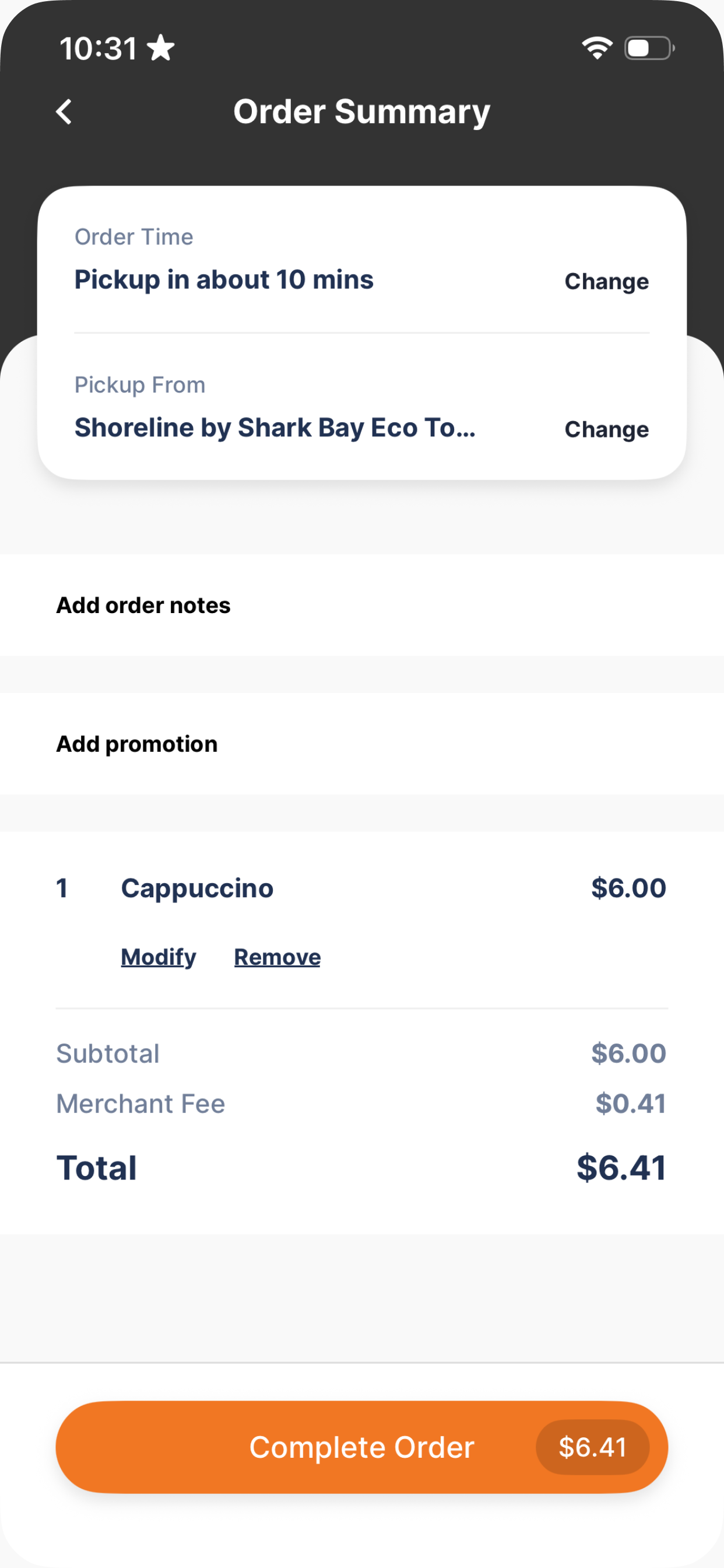Viewport: 724px width, 1568px height.
Task: Tap the $6.41 price badge on button
Action: pyautogui.click(x=593, y=1447)
